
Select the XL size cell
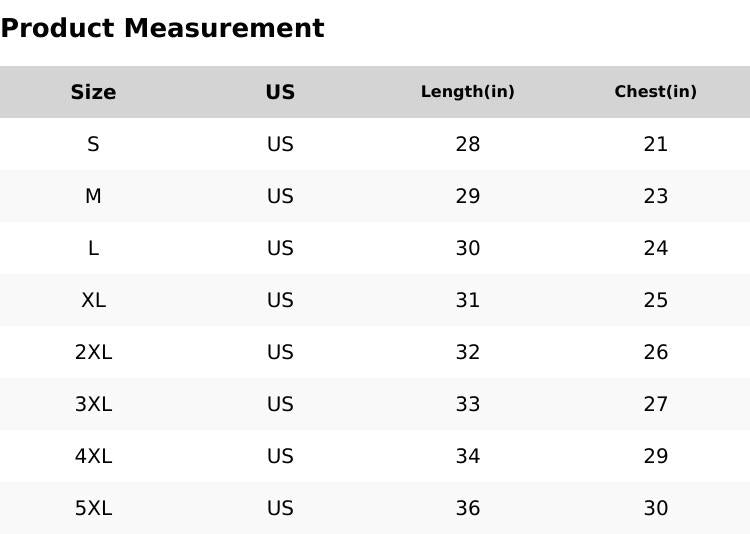tap(93, 300)
